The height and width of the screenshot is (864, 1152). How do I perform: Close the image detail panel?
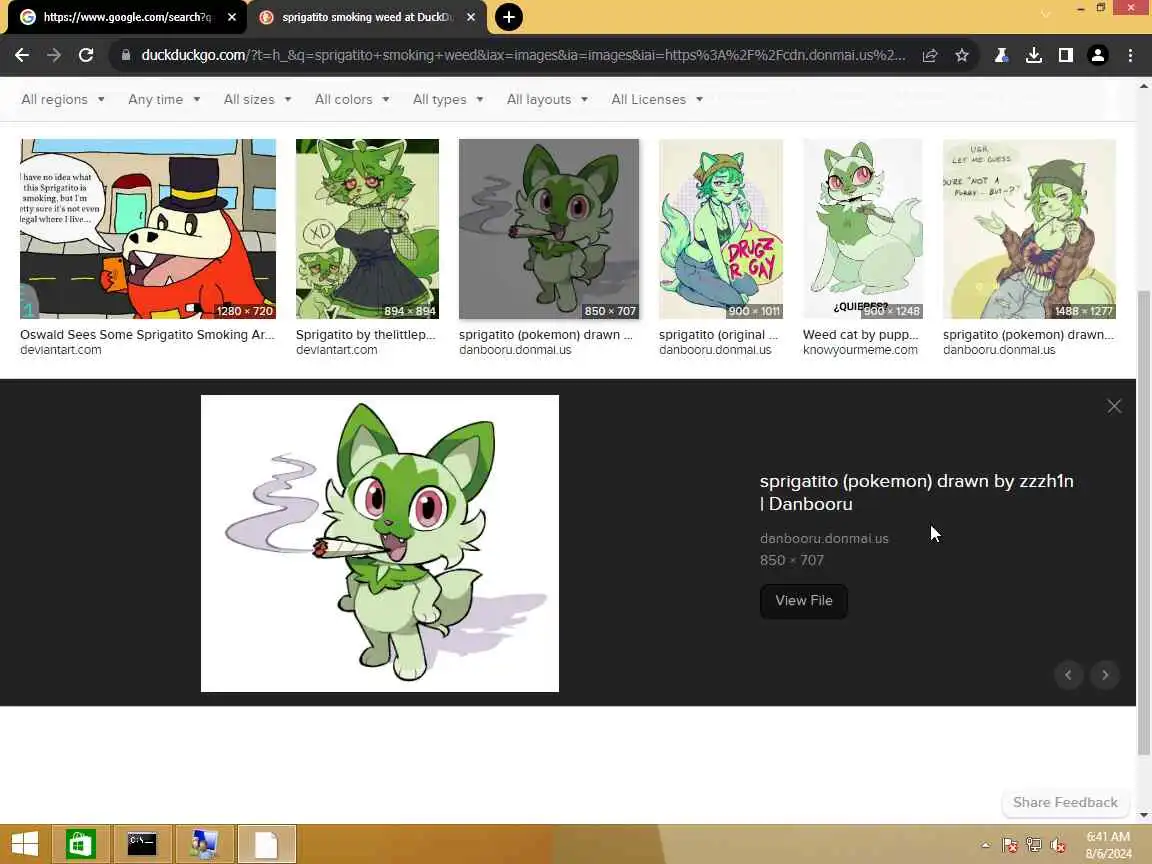(1114, 406)
